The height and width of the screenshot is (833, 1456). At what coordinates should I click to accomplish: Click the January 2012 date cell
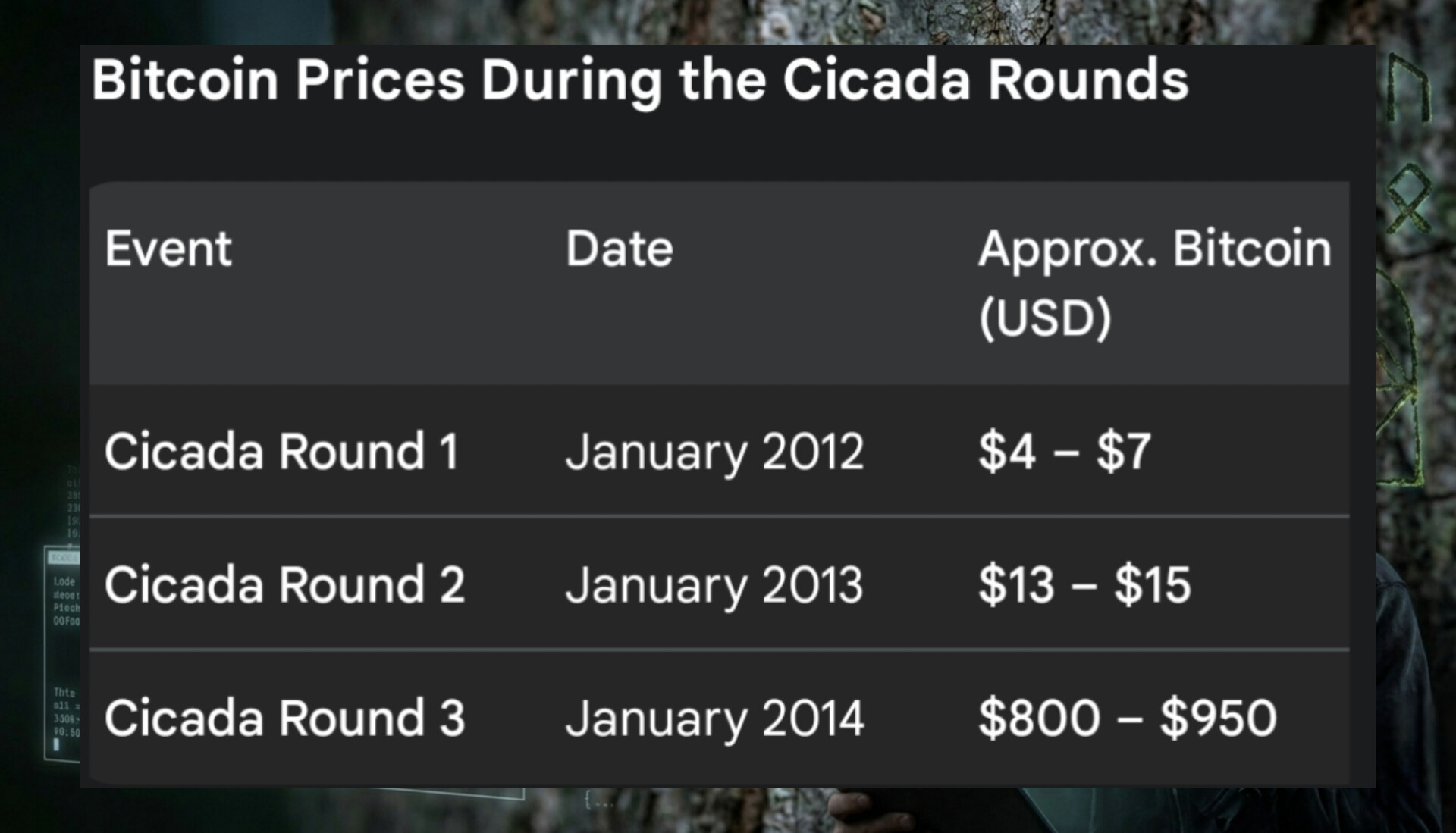[x=714, y=451]
